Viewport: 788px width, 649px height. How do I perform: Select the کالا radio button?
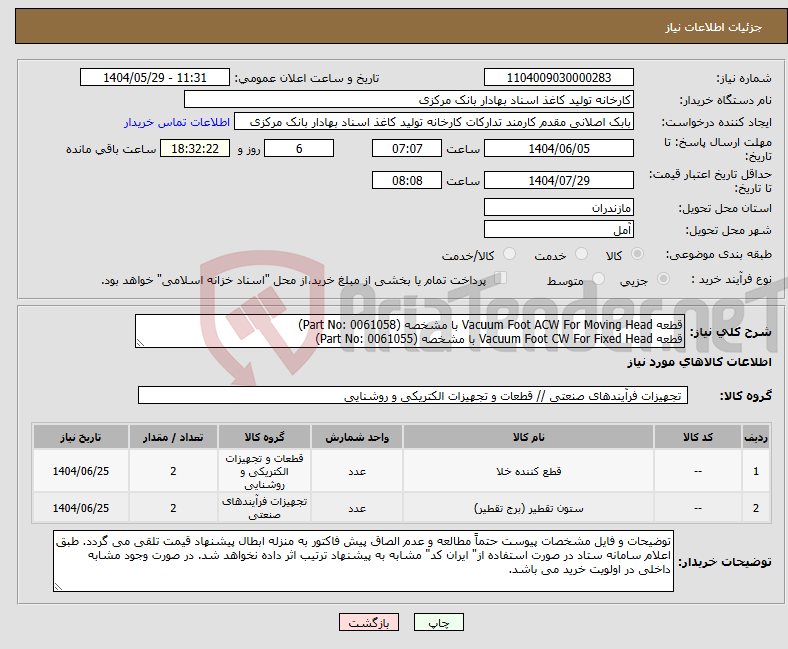coord(638,255)
